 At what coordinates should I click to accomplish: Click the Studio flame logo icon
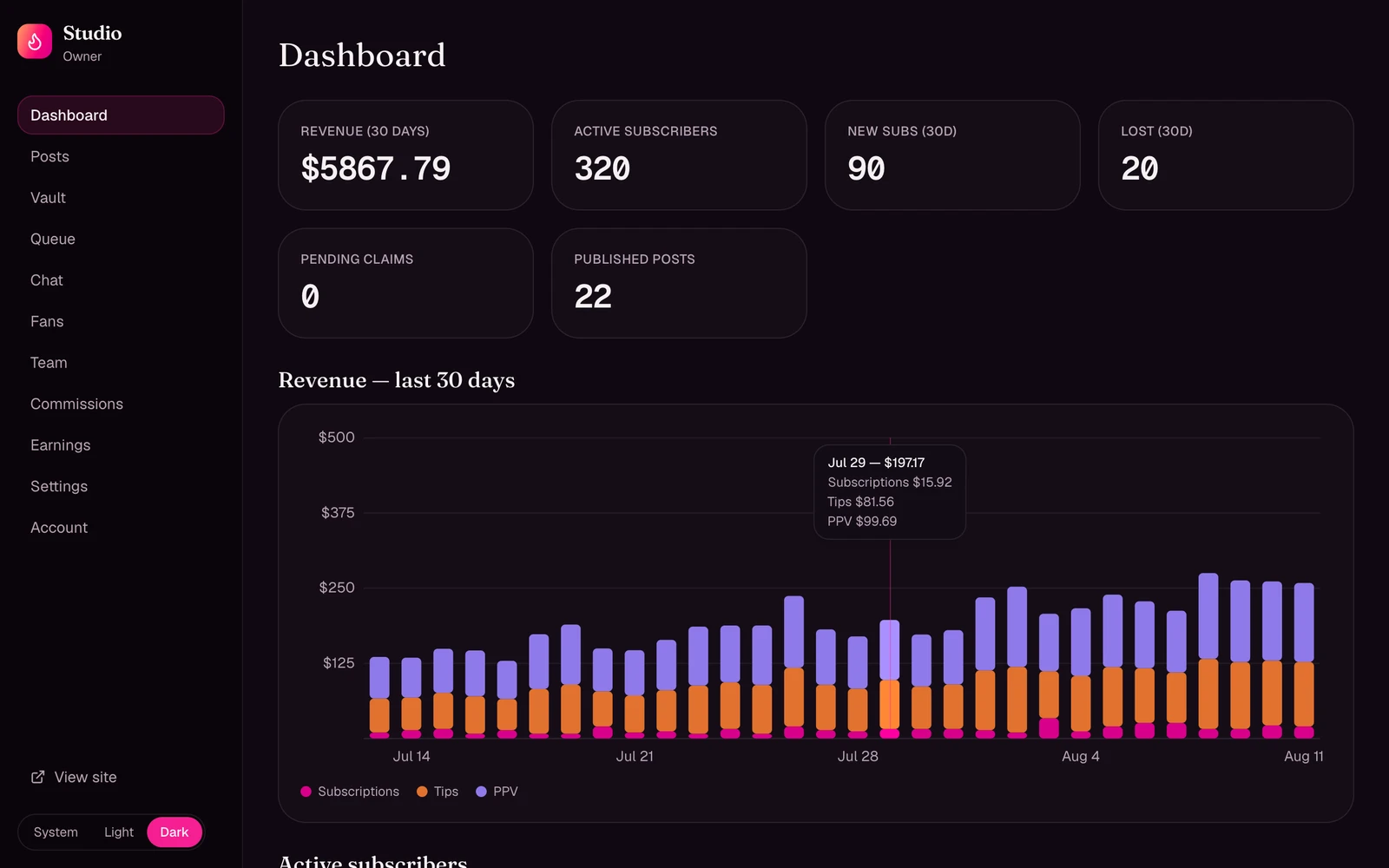tap(35, 41)
